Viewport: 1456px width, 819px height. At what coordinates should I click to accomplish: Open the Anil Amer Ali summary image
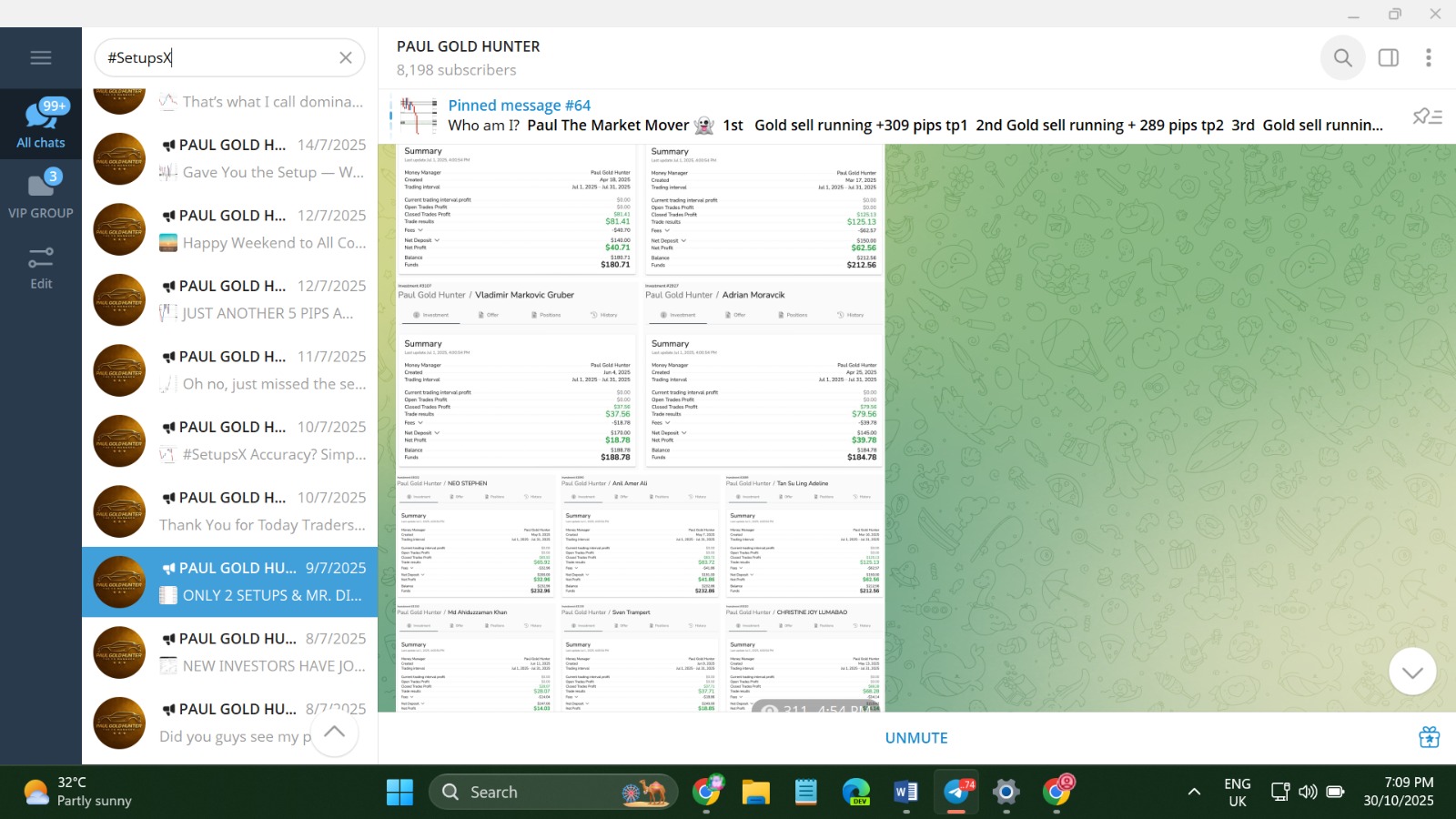tap(640, 535)
